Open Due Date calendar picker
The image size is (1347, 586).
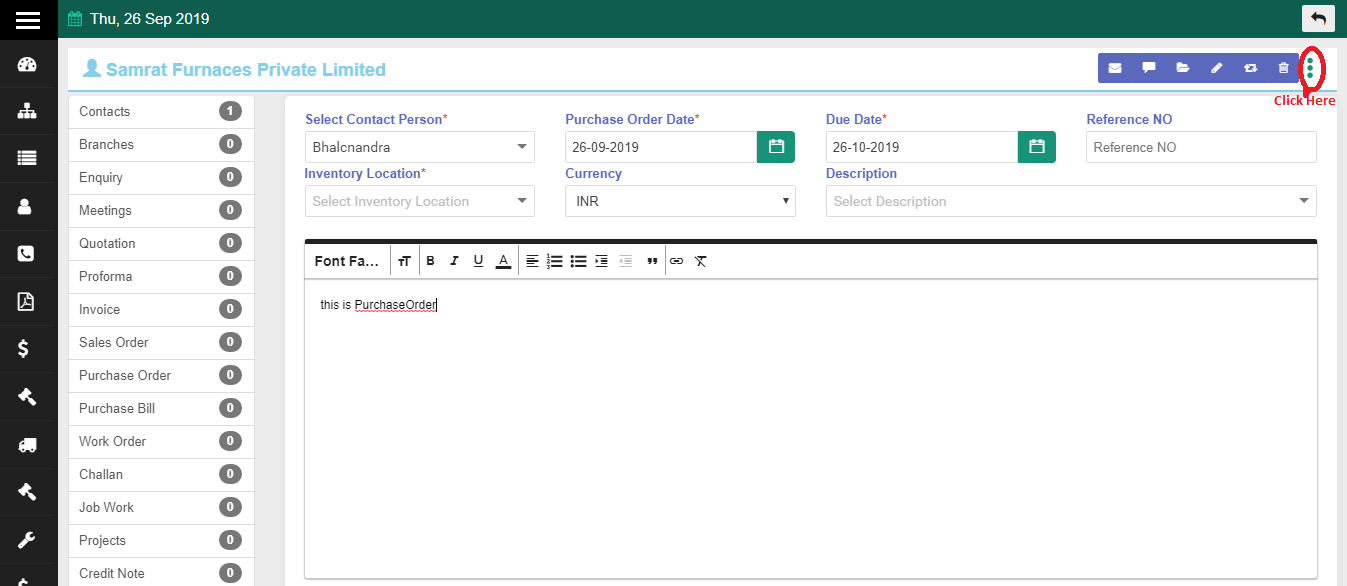1037,147
